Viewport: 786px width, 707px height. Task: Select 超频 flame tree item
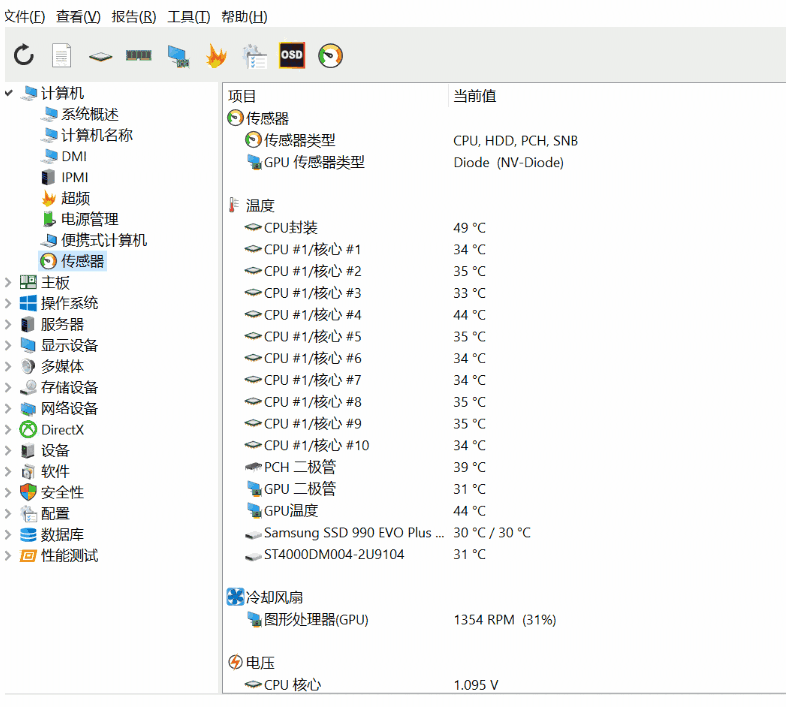point(75,199)
